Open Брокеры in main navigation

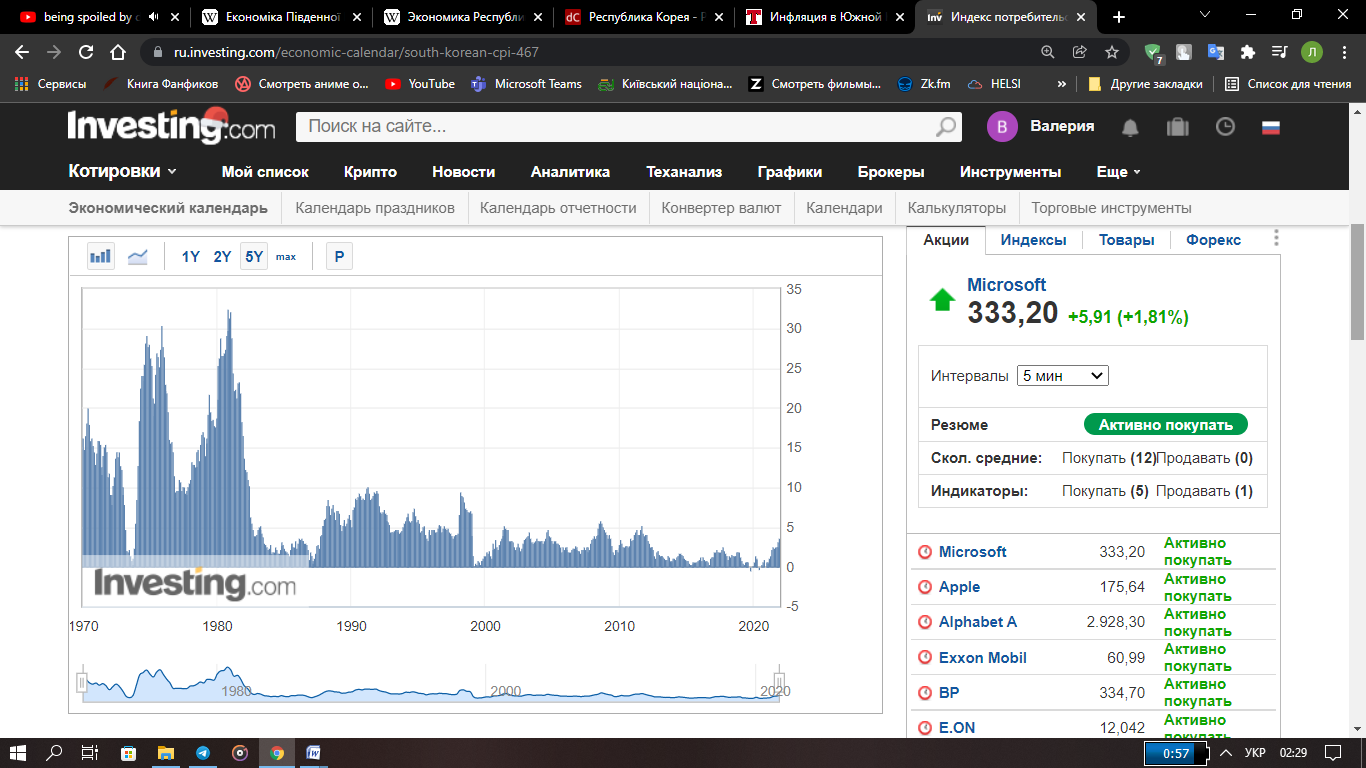pyautogui.click(x=891, y=172)
